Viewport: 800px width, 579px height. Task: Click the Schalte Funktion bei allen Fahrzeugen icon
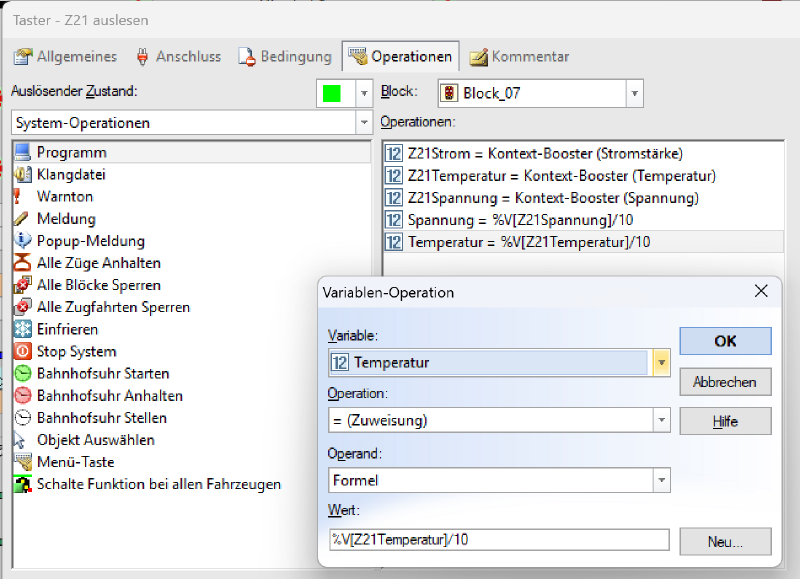point(22,484)
